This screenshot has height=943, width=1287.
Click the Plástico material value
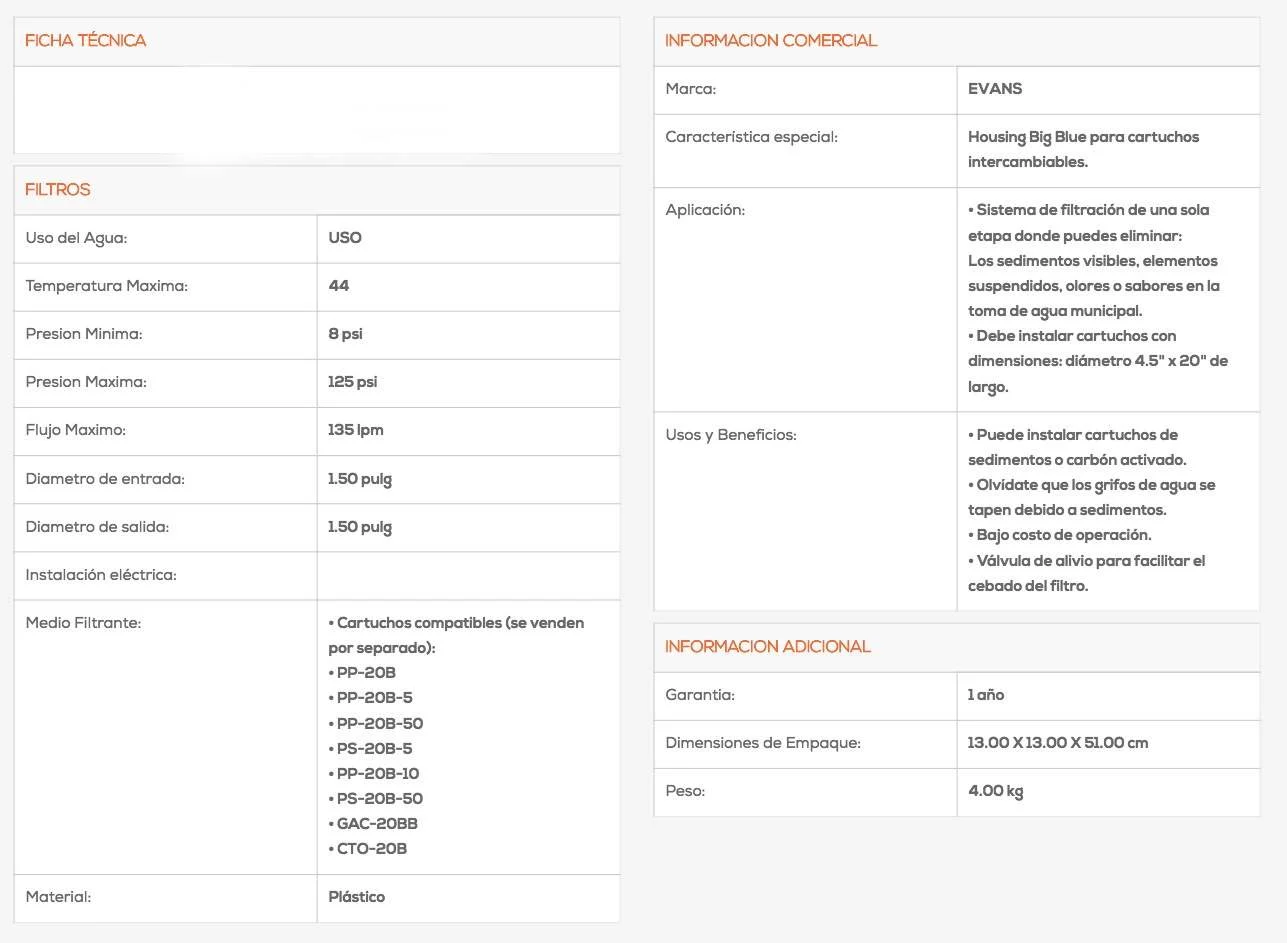(x=356, y=897)
